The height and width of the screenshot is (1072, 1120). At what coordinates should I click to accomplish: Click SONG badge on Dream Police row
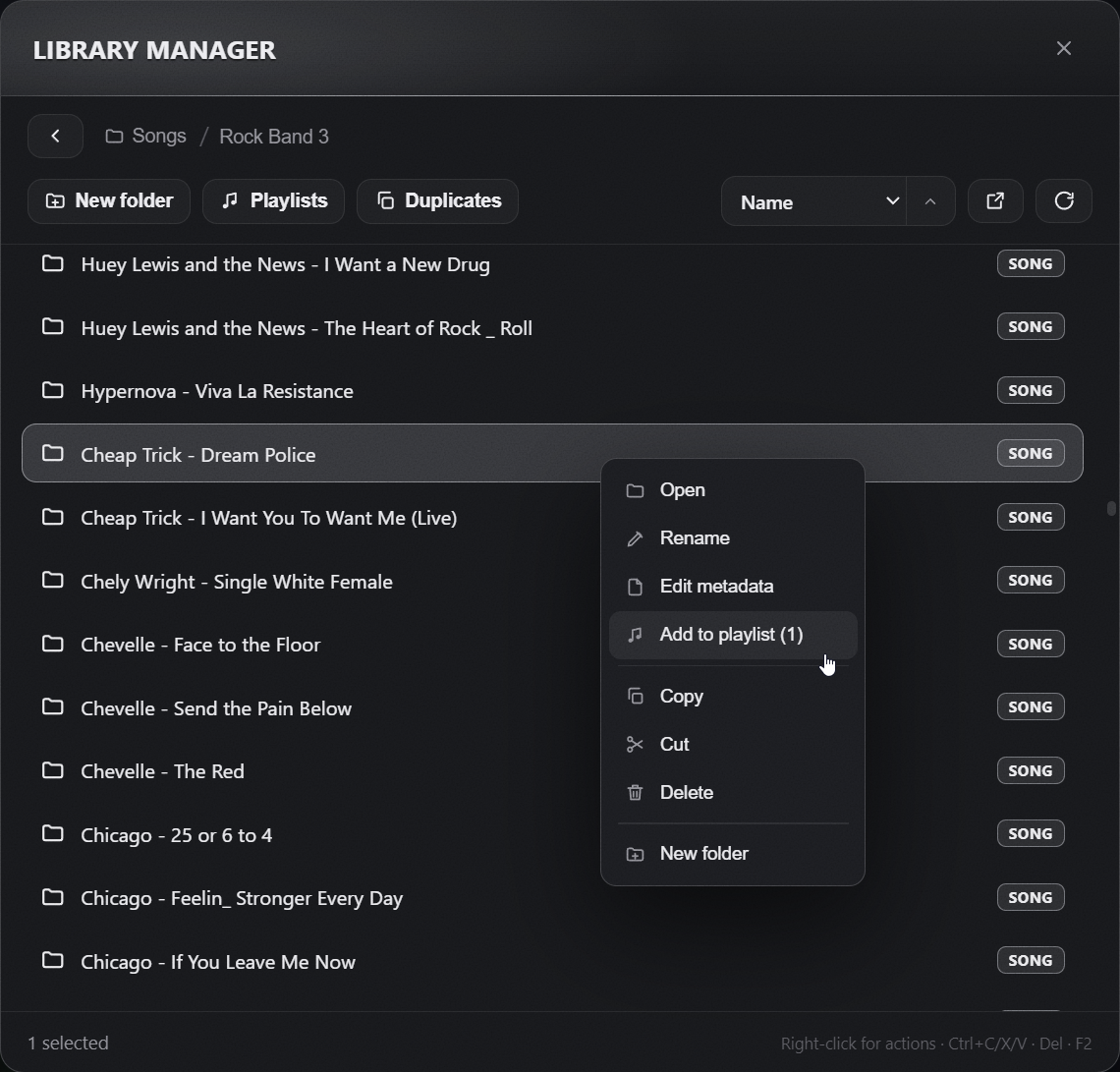(x=1031, y=454)
